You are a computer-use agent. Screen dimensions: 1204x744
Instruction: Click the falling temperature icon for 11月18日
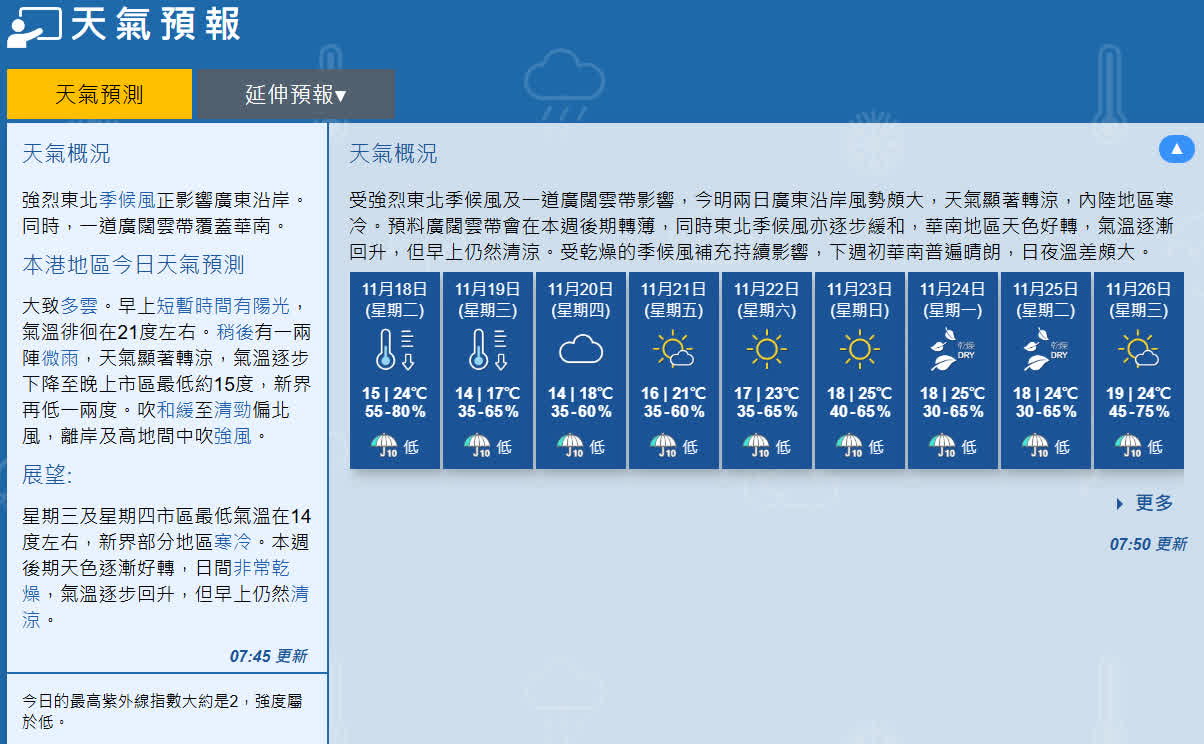pyautogui.click(x=394, y=349)
